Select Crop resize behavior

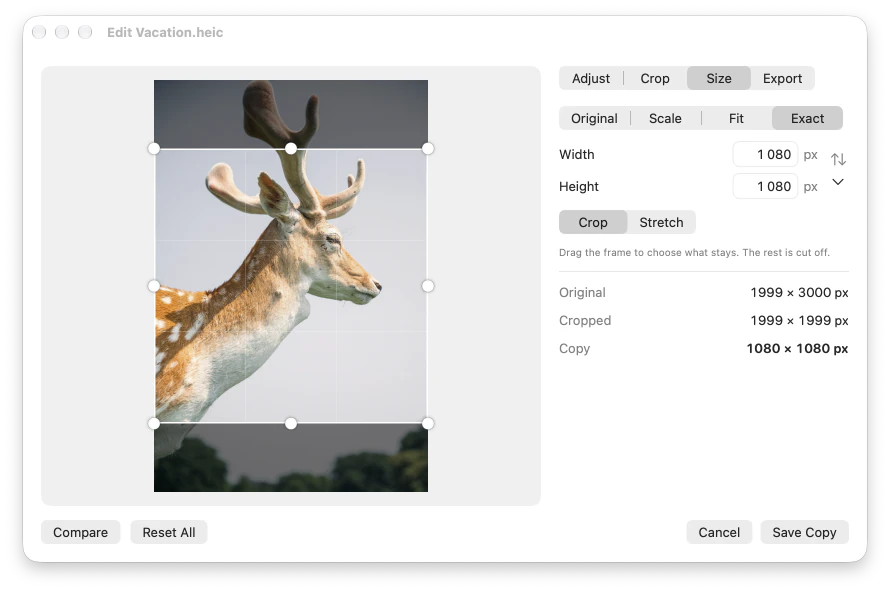pyautogui.click(x=593, y=222)
